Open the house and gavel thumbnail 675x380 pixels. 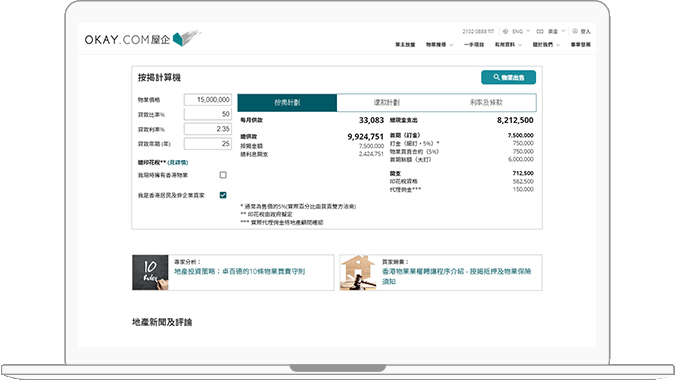[x=358, y=272]
